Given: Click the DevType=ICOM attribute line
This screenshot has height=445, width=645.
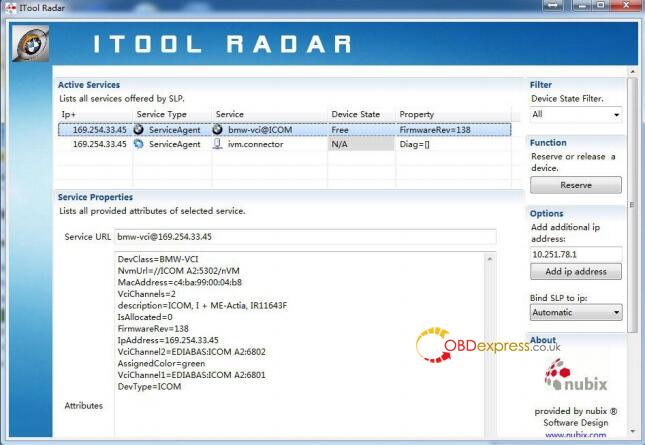Looking at the screenshot, I should pyautogui.click(x=149, y=386).
